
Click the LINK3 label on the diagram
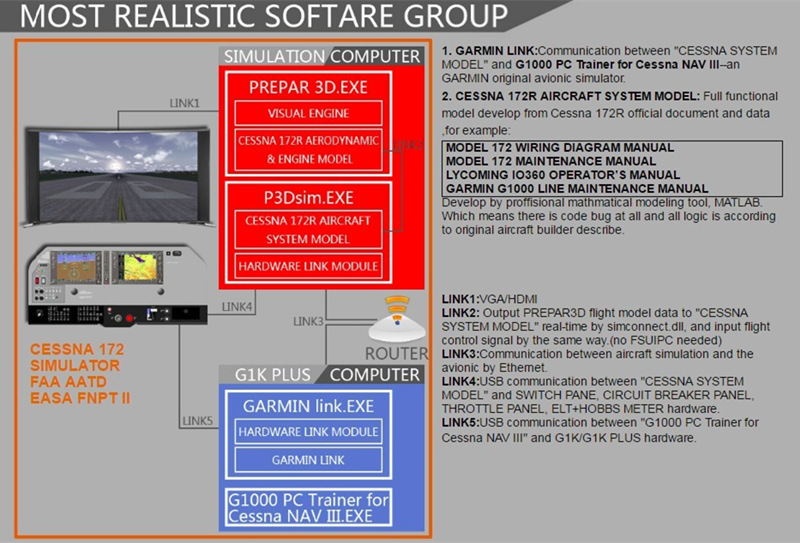308,322
